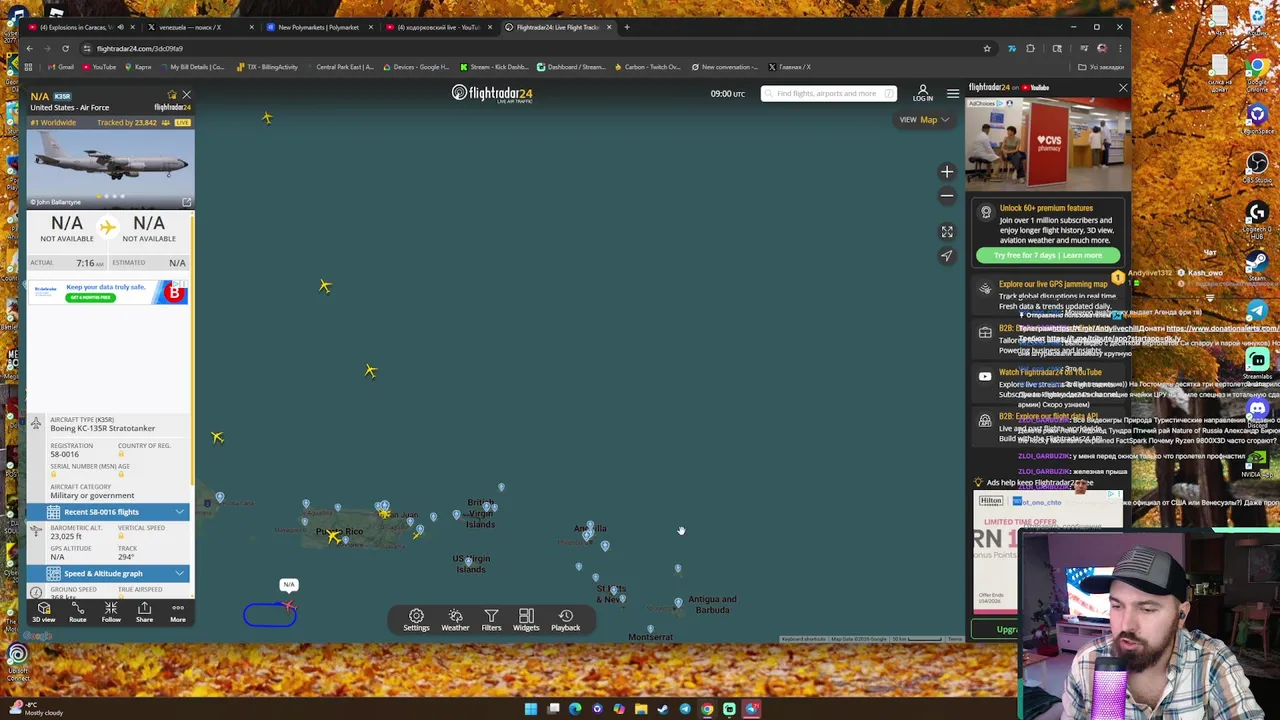
Task: Center the map on my location
Action: pyautogui.click(x=947, y=256)
